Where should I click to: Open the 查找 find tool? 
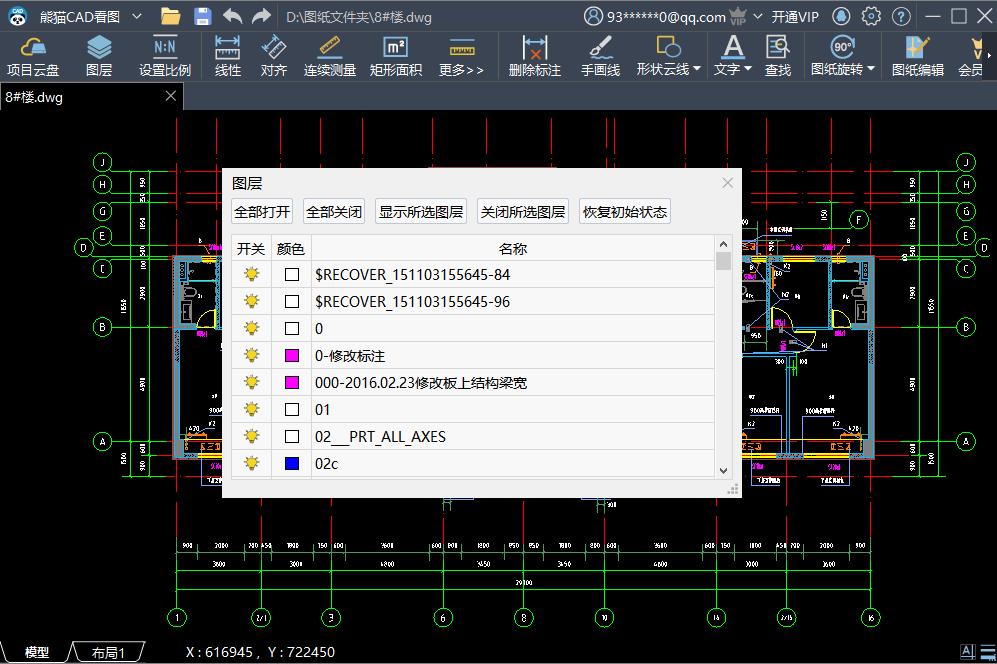point(778,54)
